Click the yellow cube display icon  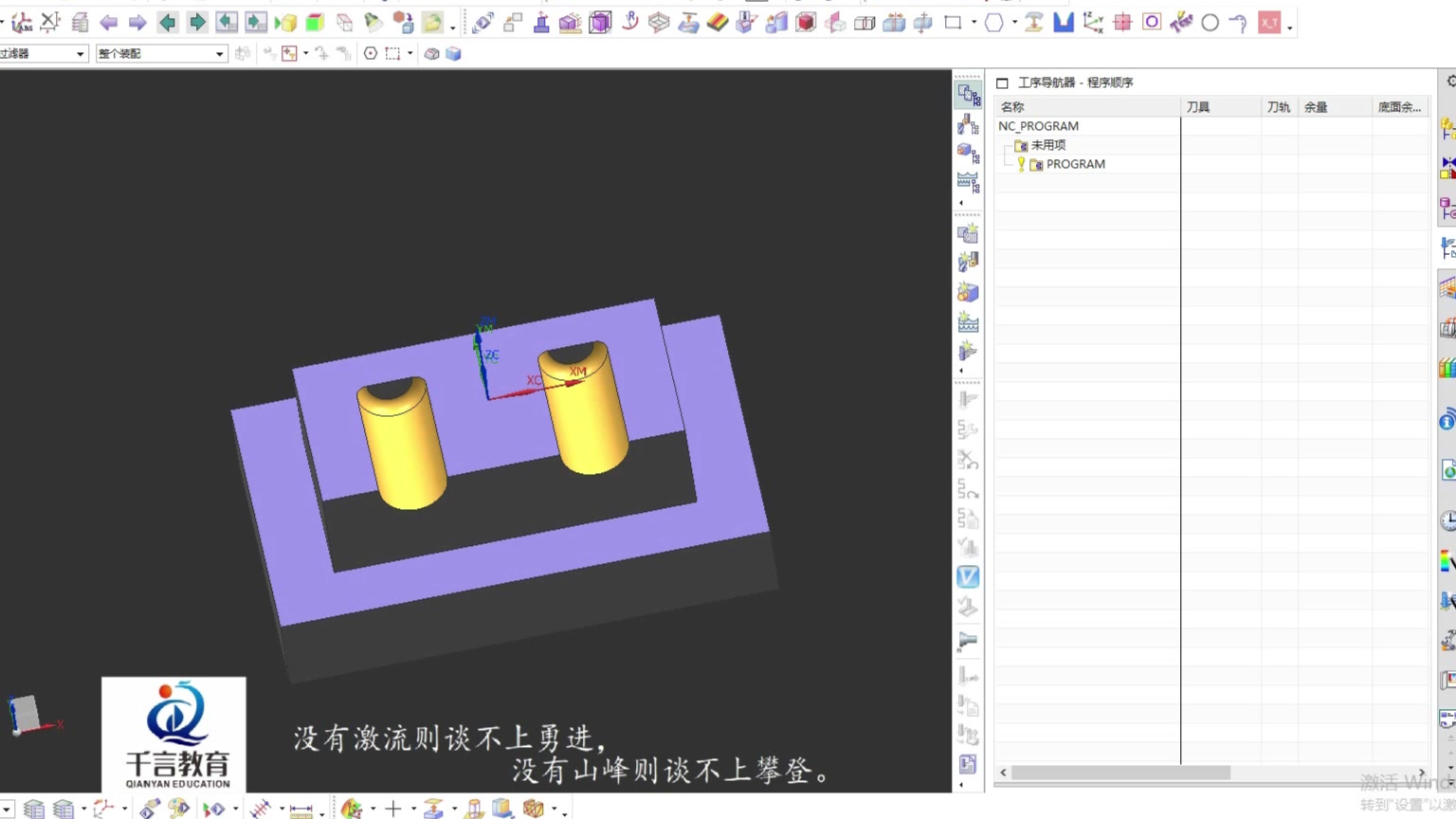click(x=285, y=22)
